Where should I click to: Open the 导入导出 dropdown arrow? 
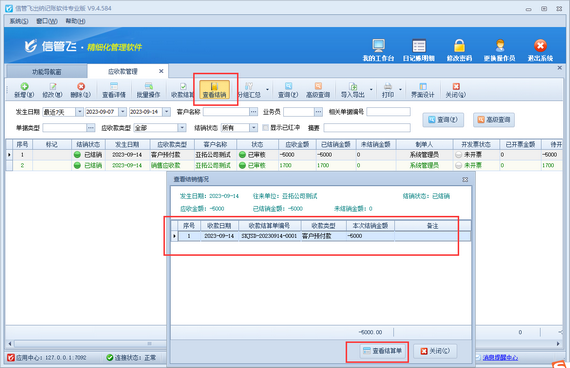pyautogui.click(x=371, y=90)
